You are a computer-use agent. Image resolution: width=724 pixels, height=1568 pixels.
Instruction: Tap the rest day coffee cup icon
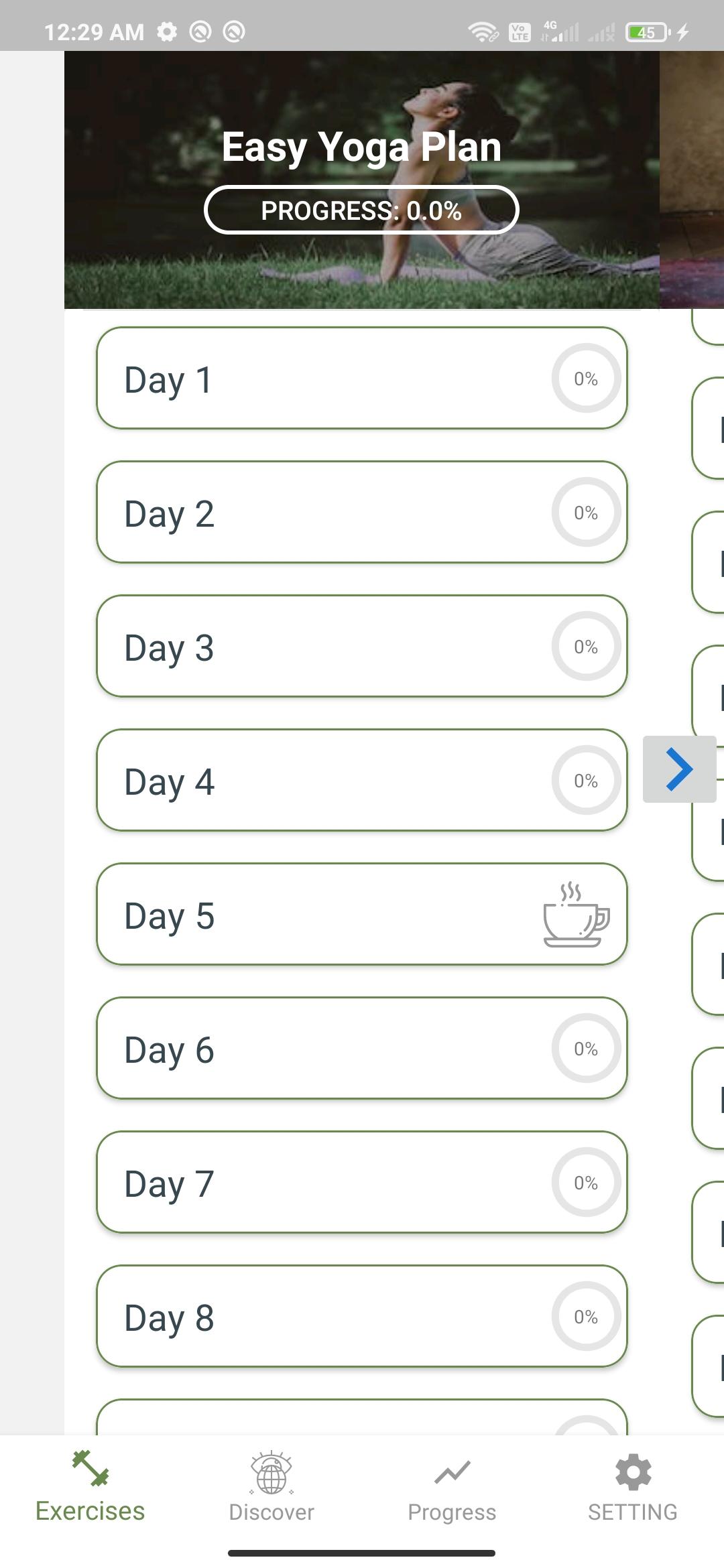[577, 915]
